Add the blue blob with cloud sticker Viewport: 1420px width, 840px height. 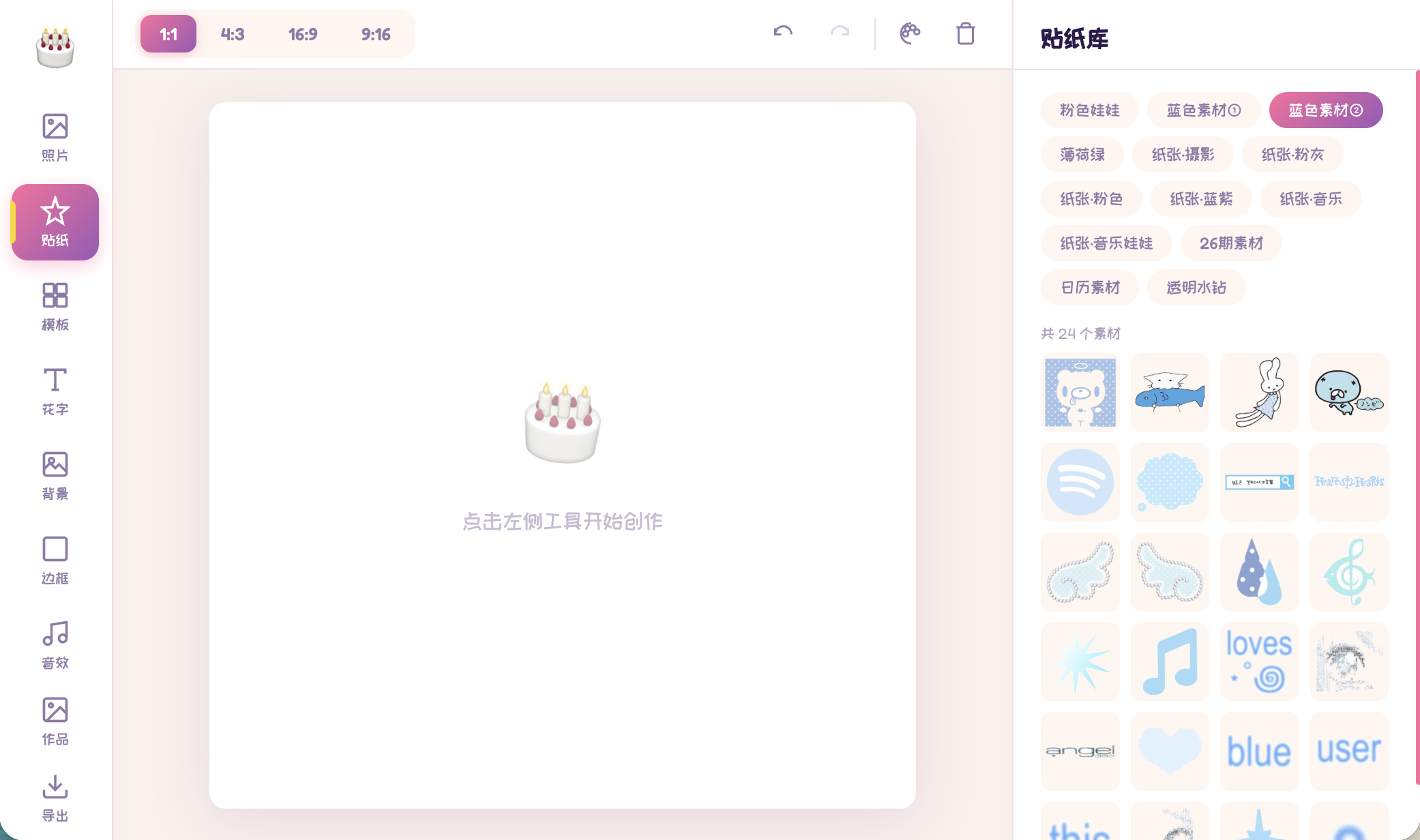(x=1349, y=393)
